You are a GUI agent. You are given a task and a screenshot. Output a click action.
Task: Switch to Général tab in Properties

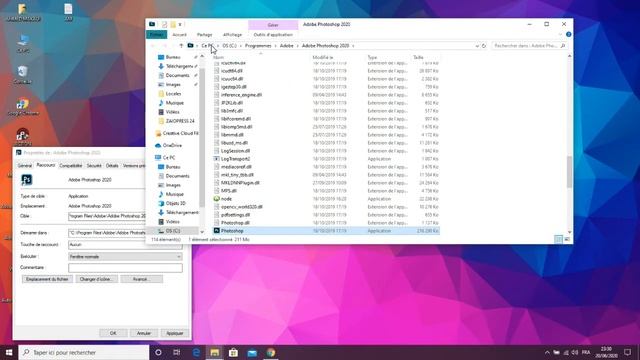pyautogui.click(x=24, y=166)
